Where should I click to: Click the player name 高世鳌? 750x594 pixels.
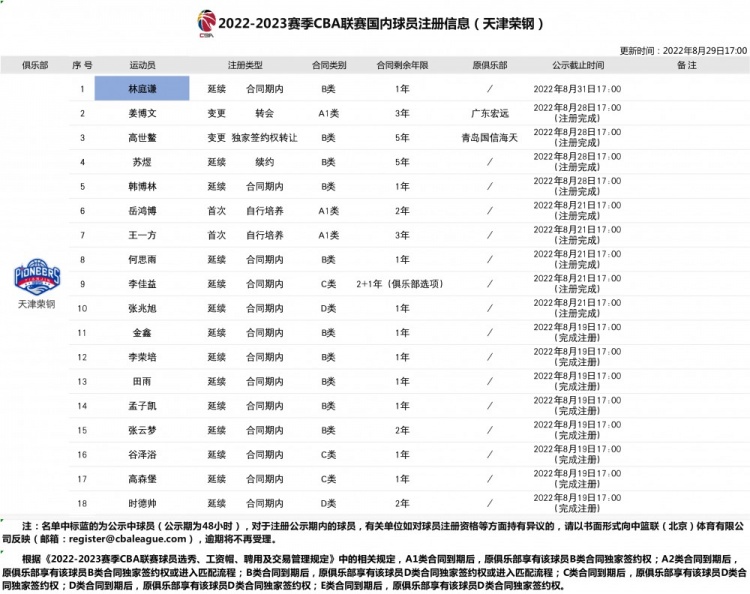(x=142, y=138)
